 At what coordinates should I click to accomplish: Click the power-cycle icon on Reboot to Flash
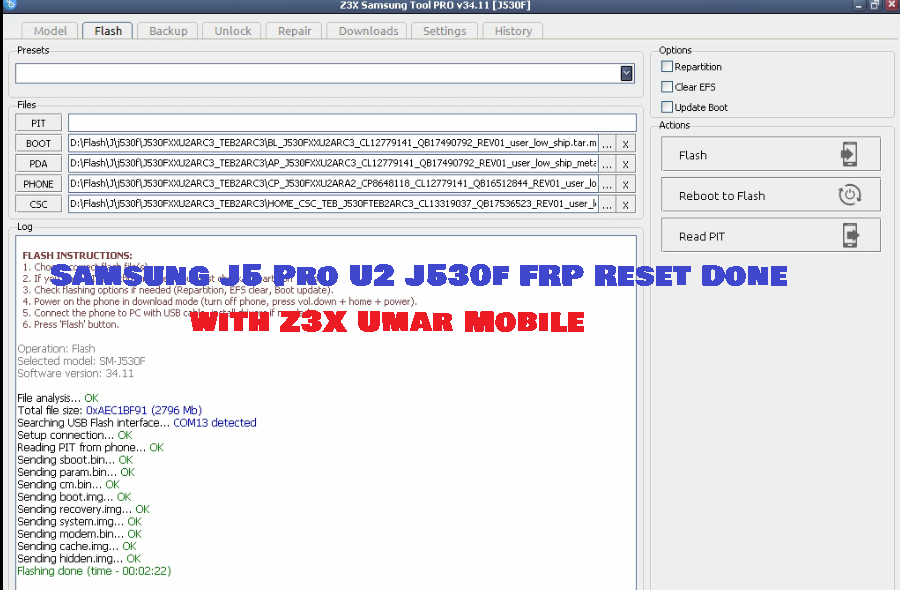849,195
